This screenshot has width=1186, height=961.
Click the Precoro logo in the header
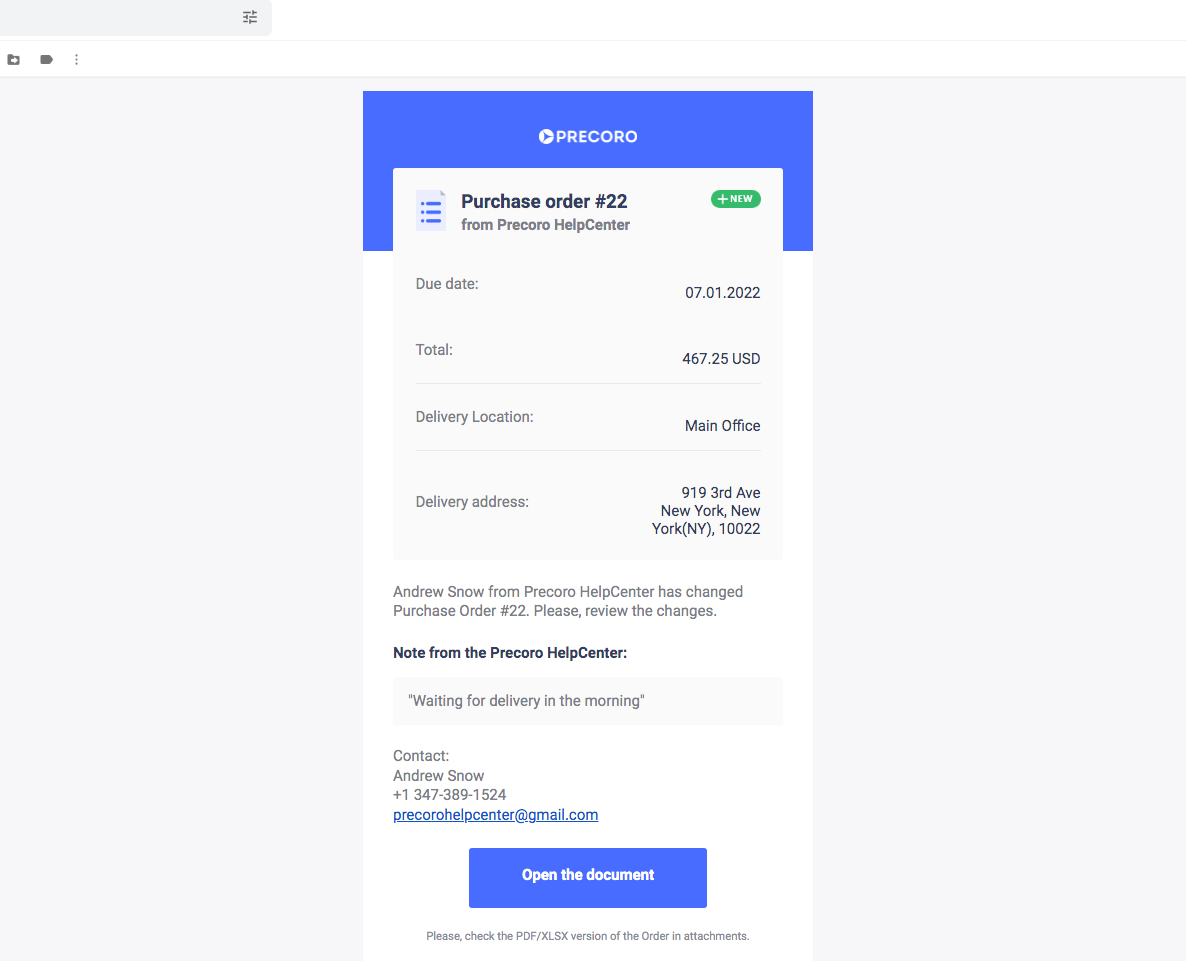point(588,137)
